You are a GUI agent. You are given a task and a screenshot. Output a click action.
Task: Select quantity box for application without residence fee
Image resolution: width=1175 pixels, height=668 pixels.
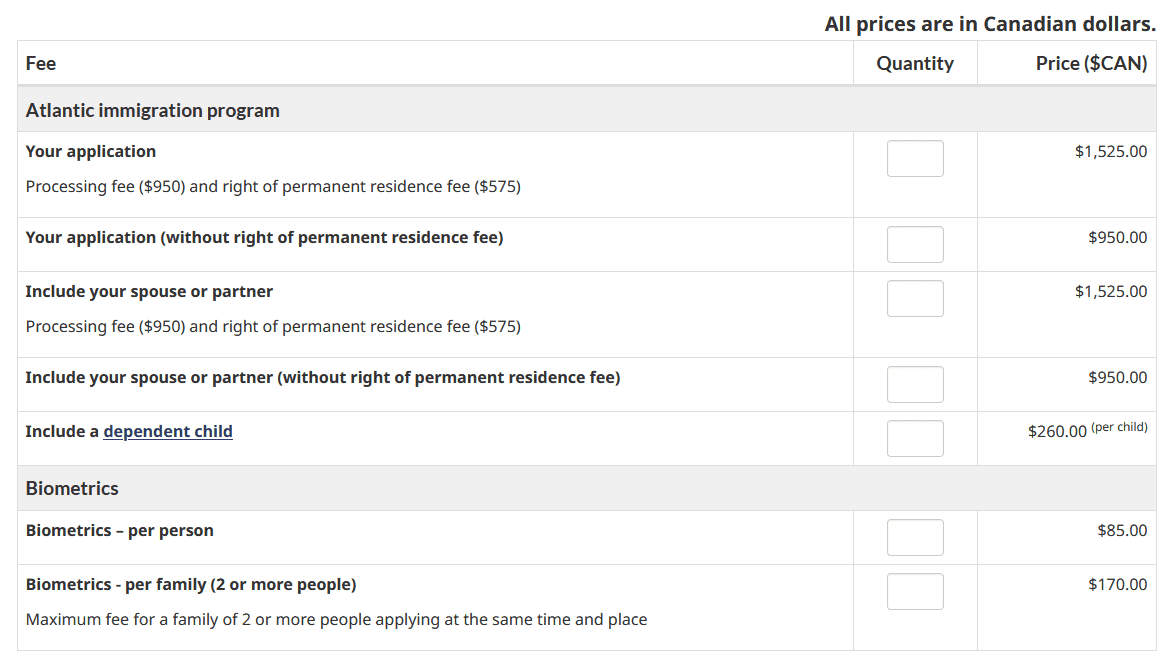[x=915, y=244]
